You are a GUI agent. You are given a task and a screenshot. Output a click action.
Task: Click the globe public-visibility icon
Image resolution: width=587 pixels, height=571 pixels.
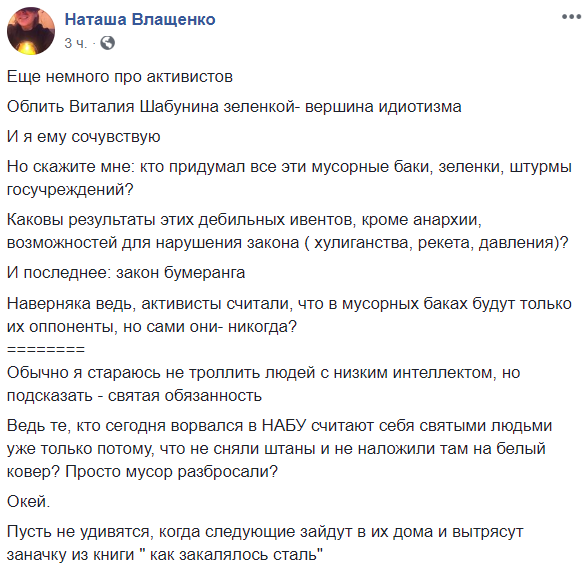click(108, 43)
